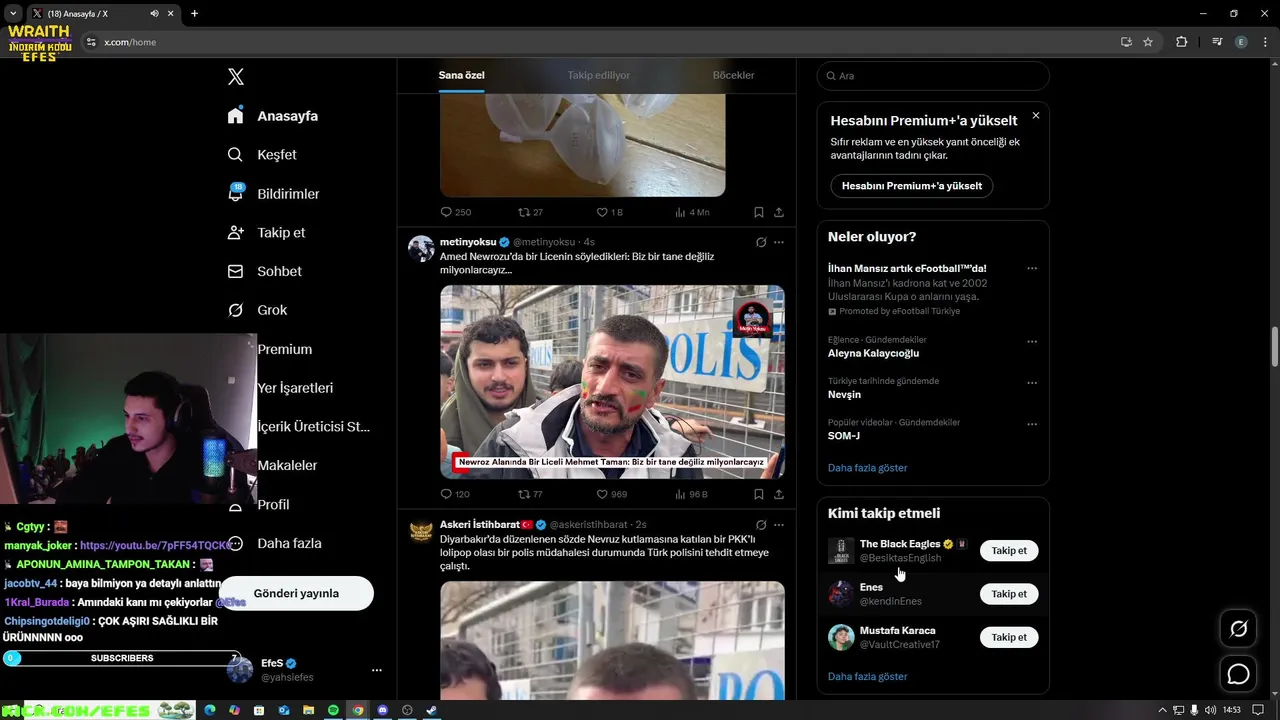Click the Ara search field
1280x720 pixels.
tap(933, 76)
